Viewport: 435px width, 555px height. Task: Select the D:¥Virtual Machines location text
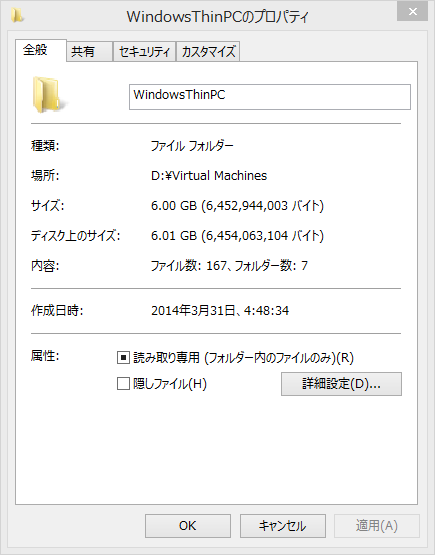pyautogui.click(x=209, y=176)
